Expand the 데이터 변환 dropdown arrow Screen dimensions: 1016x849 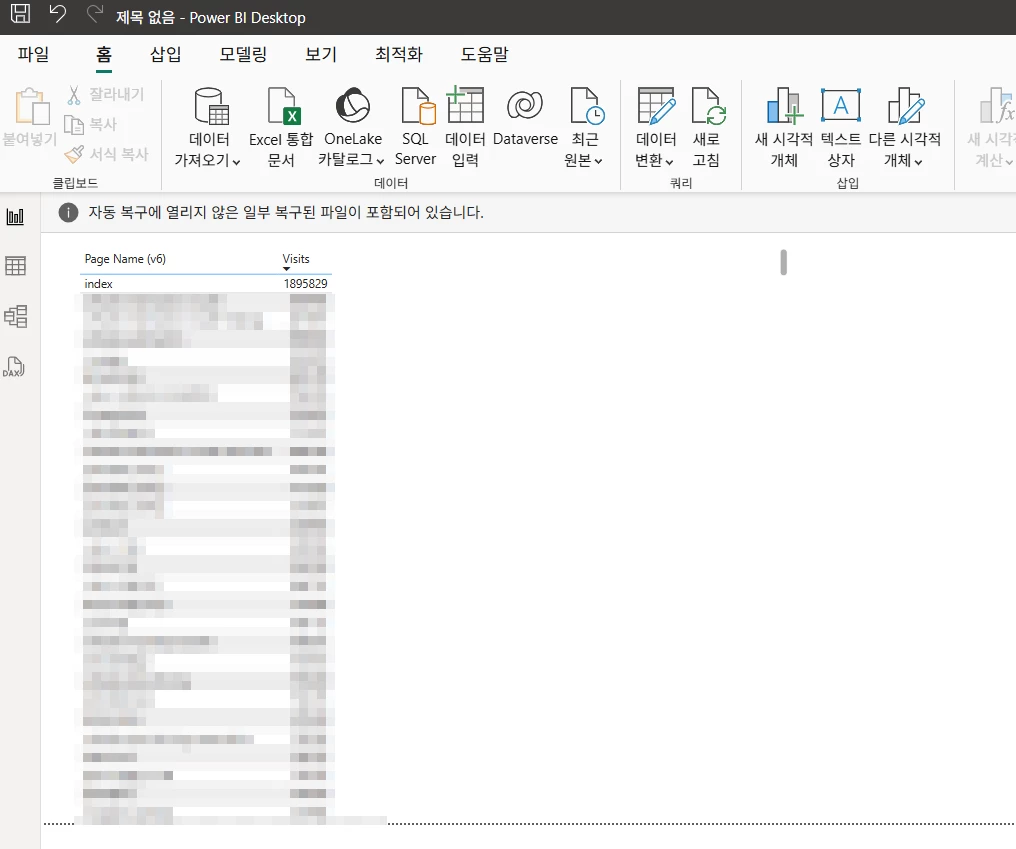click(x=669, y=162)
